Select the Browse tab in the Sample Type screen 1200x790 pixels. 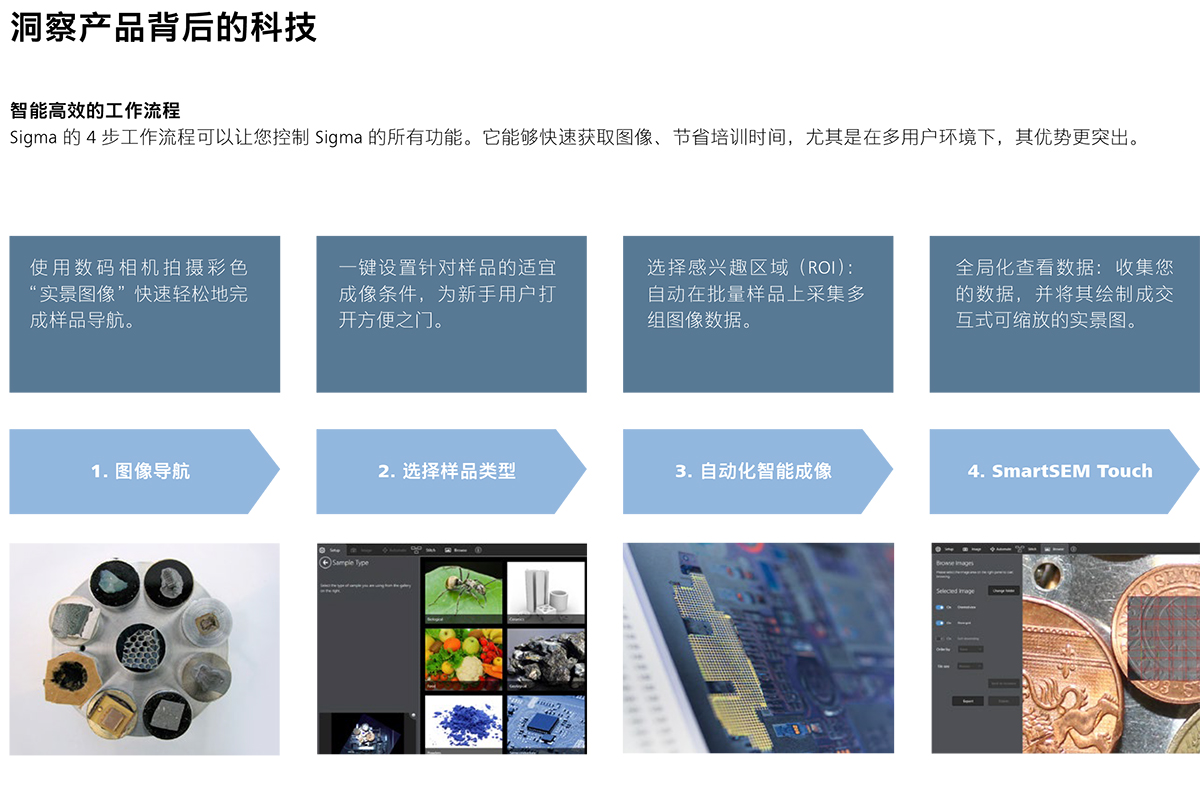coord(456,549)
